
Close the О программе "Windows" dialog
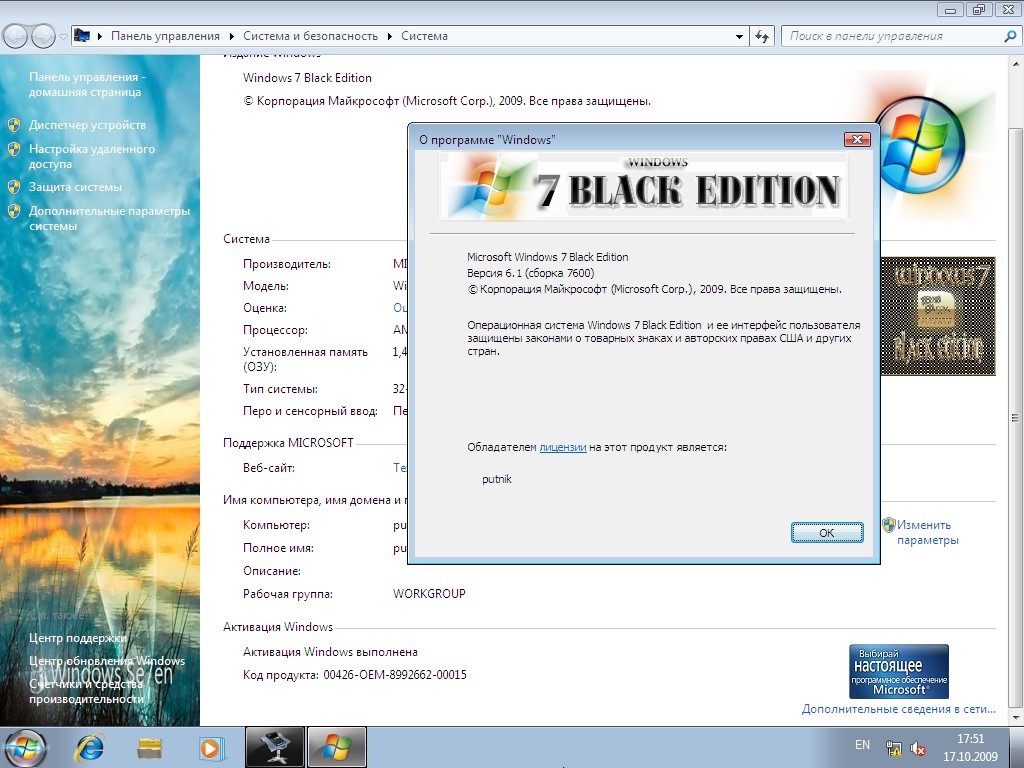point(857,139)
